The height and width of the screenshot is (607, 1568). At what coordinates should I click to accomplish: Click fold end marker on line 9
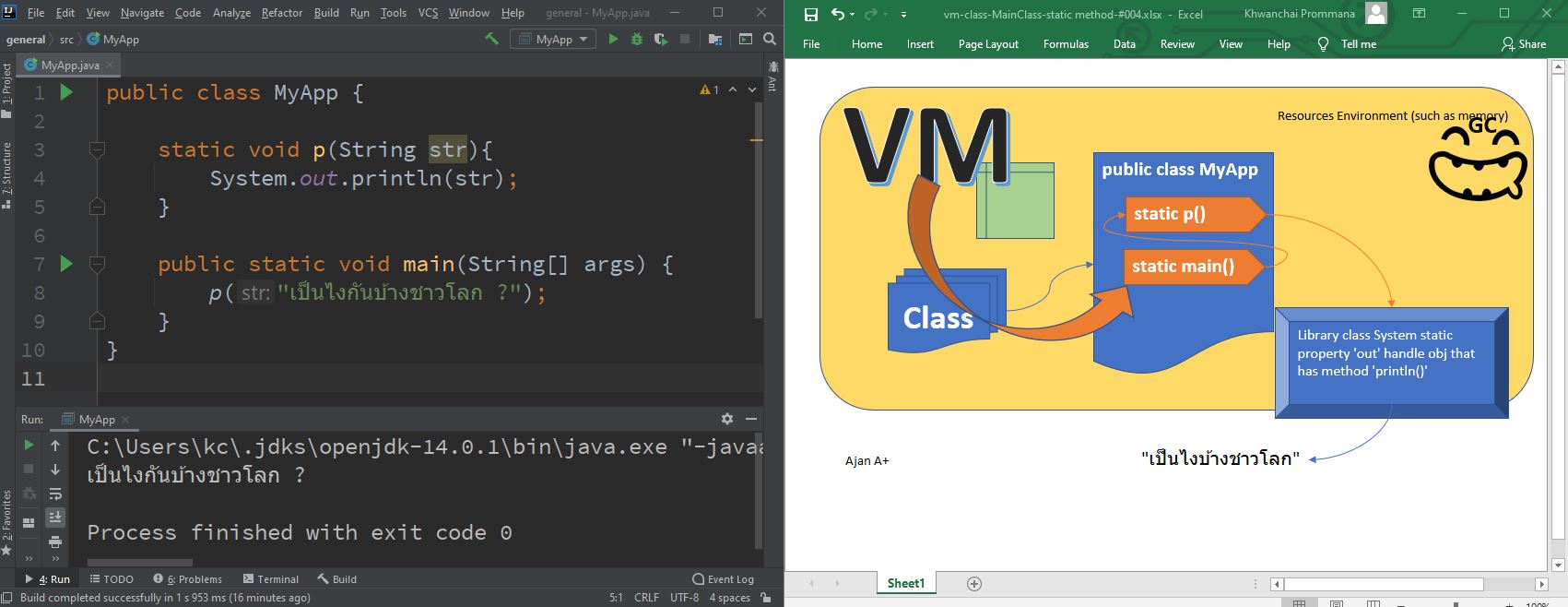point(97,321)
